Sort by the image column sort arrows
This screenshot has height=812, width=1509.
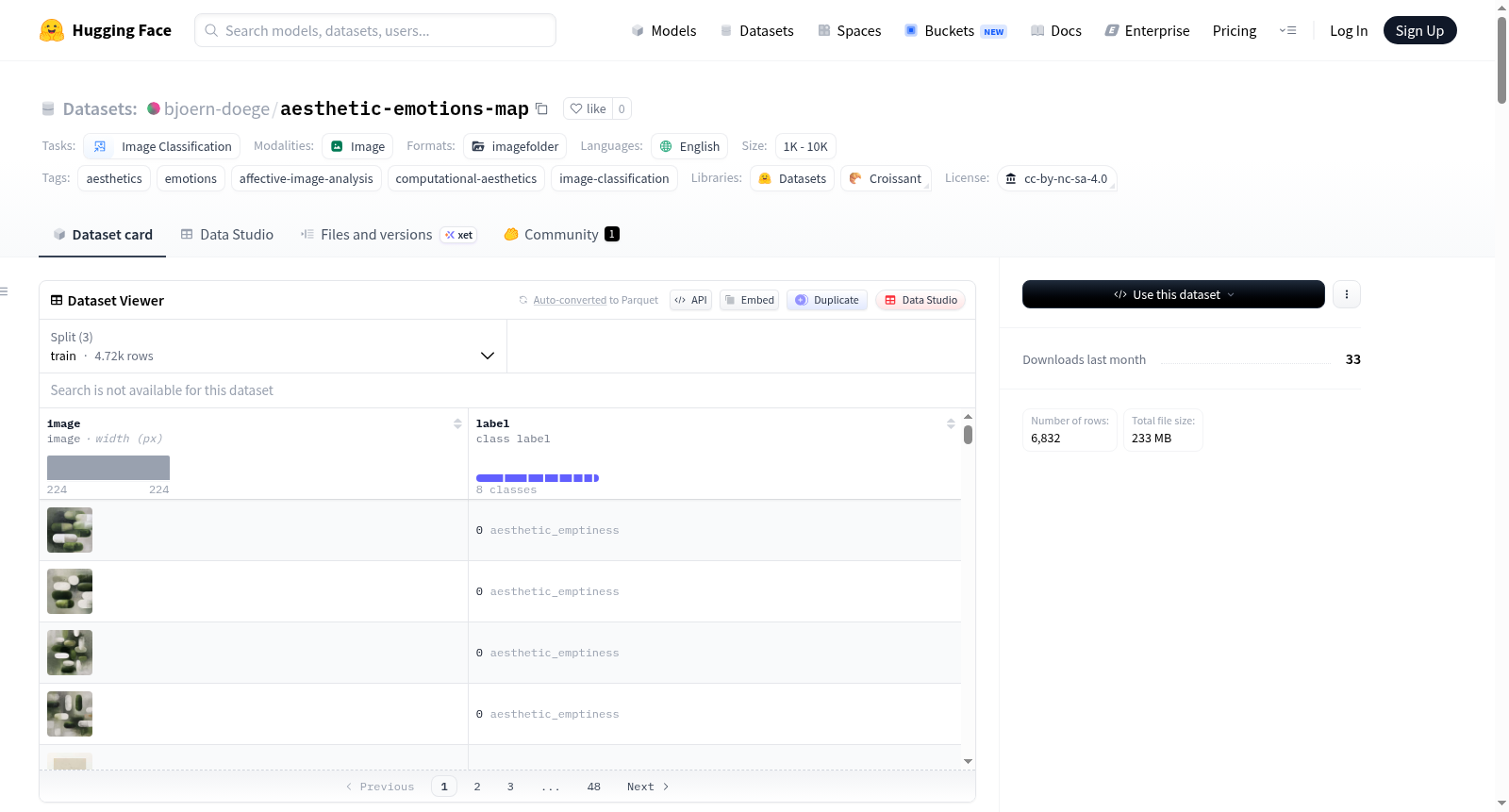tap(457, 424)
